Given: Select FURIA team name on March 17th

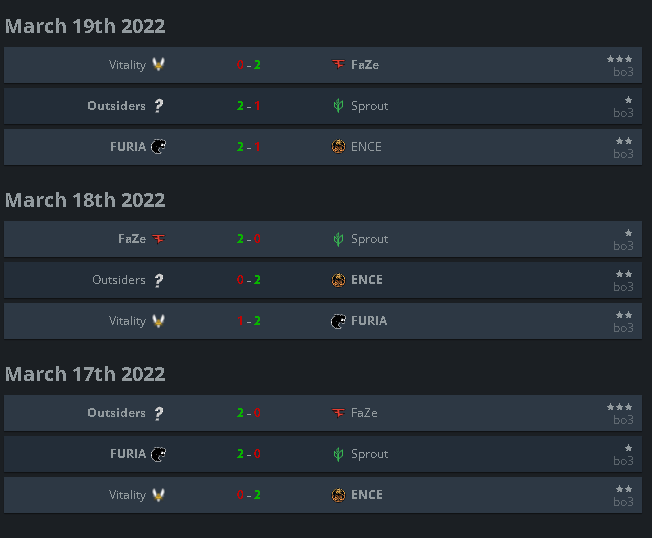Looking at the screenshot, I should pos(128,454).
